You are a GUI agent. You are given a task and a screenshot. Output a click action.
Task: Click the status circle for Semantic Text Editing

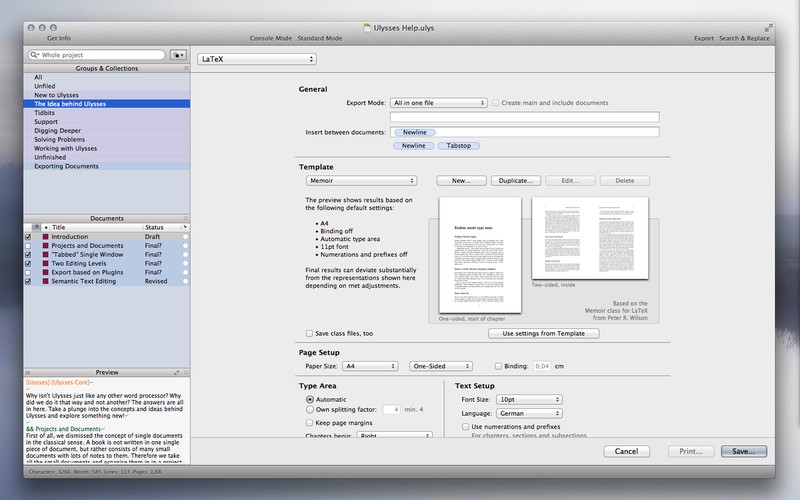point(185,282)
